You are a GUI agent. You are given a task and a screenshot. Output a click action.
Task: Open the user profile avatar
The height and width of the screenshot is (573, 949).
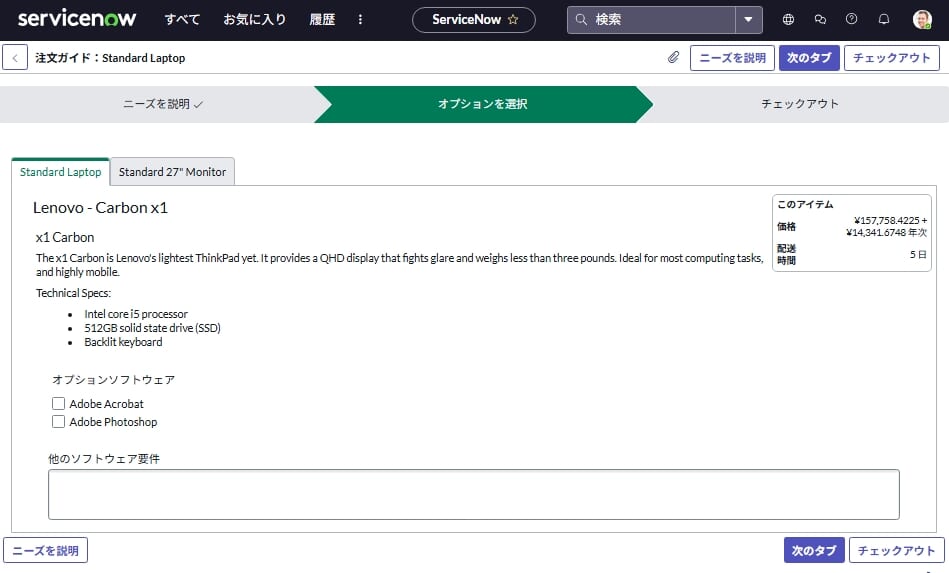pyautogui.click(x=922, y=19)
